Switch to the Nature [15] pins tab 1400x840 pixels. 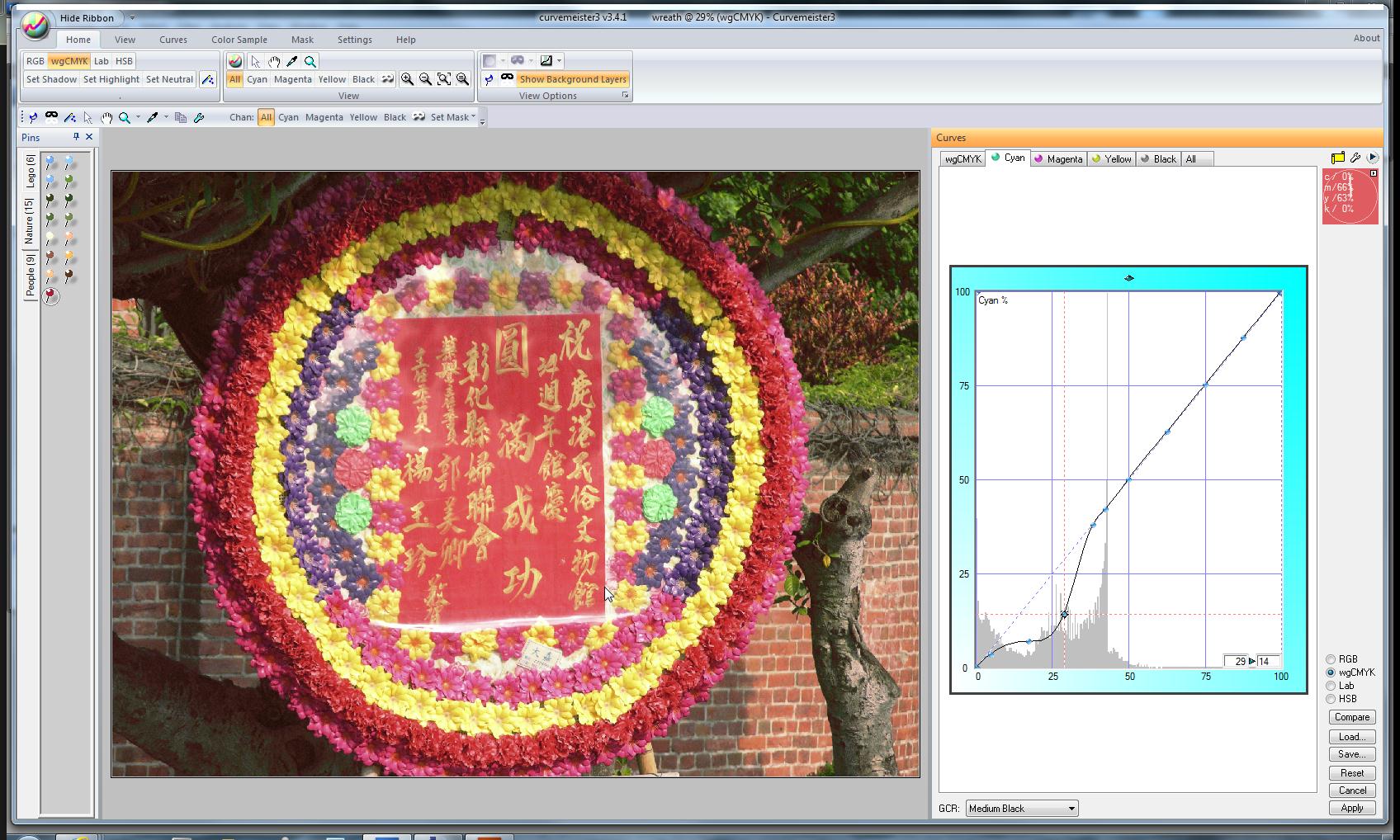tap(30, 220)
